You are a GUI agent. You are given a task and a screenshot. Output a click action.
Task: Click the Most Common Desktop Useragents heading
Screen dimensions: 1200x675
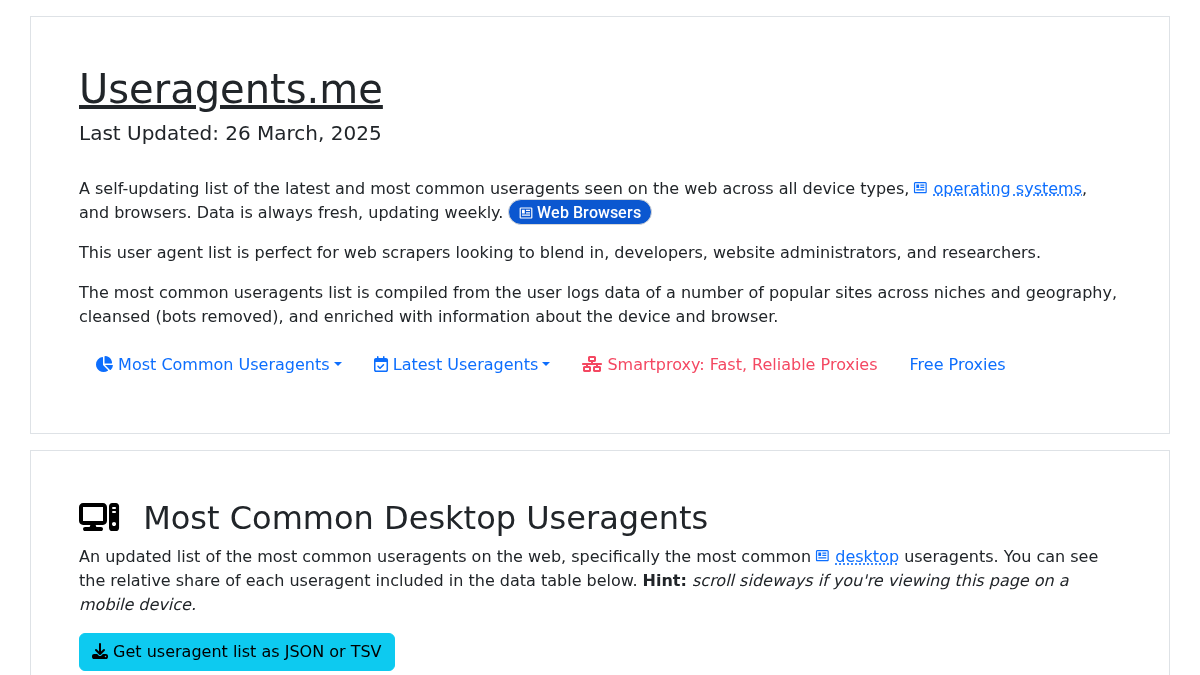(x=425, y=517)
